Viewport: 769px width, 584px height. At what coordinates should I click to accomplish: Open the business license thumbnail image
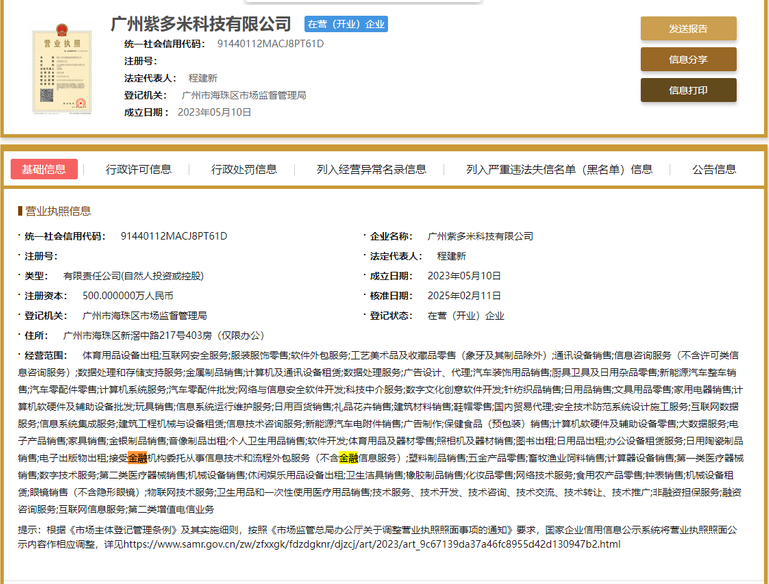click(62, 68)
